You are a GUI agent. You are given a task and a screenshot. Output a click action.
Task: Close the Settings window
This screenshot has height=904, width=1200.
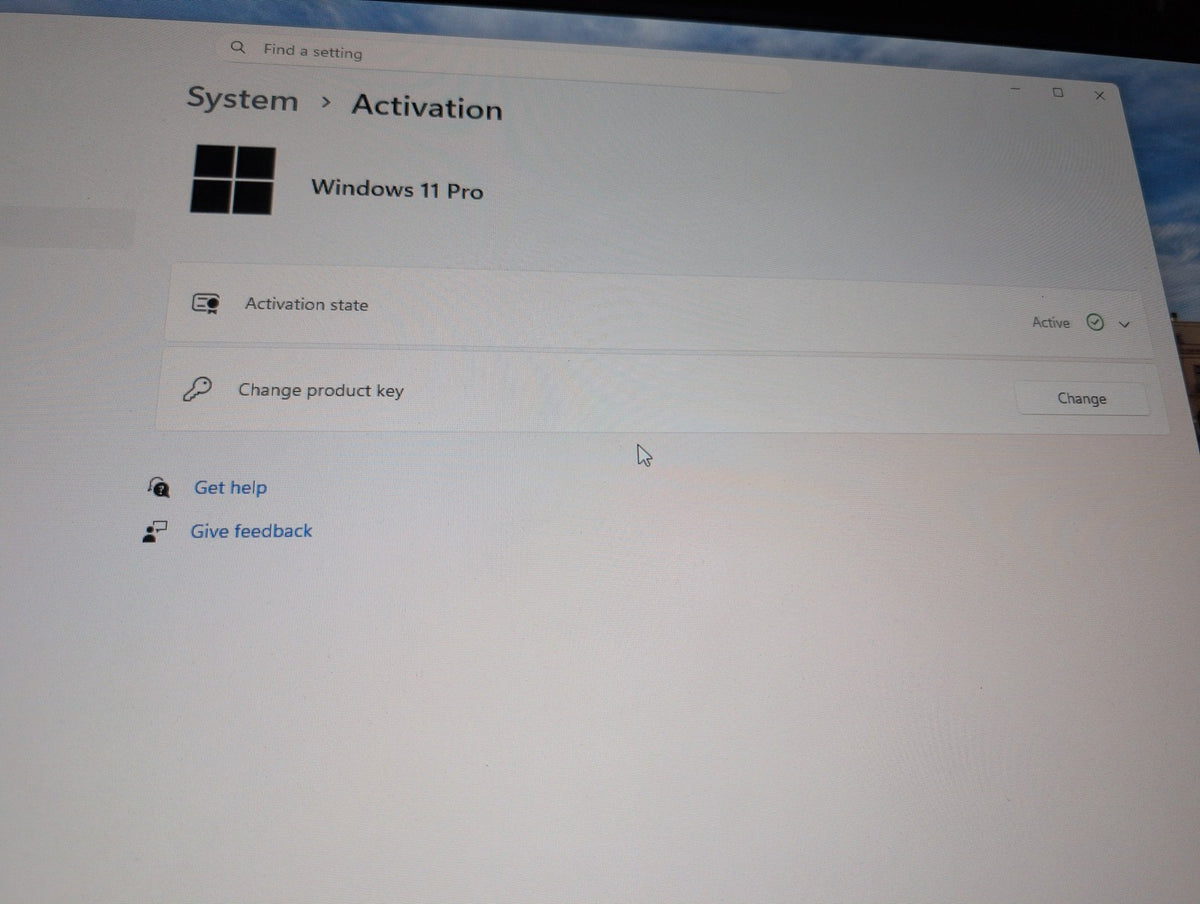point(1100,96)
